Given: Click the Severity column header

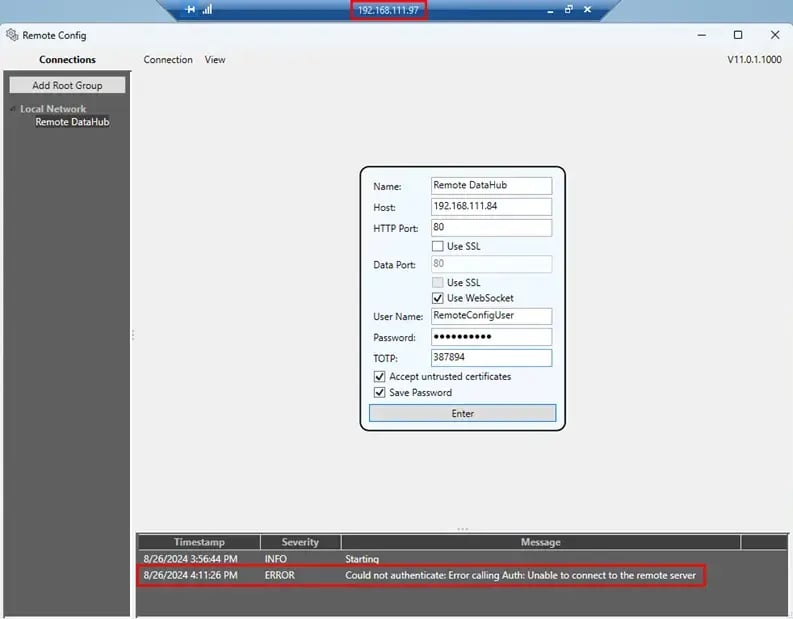Looking at the screenshot, I should [300, 542].
